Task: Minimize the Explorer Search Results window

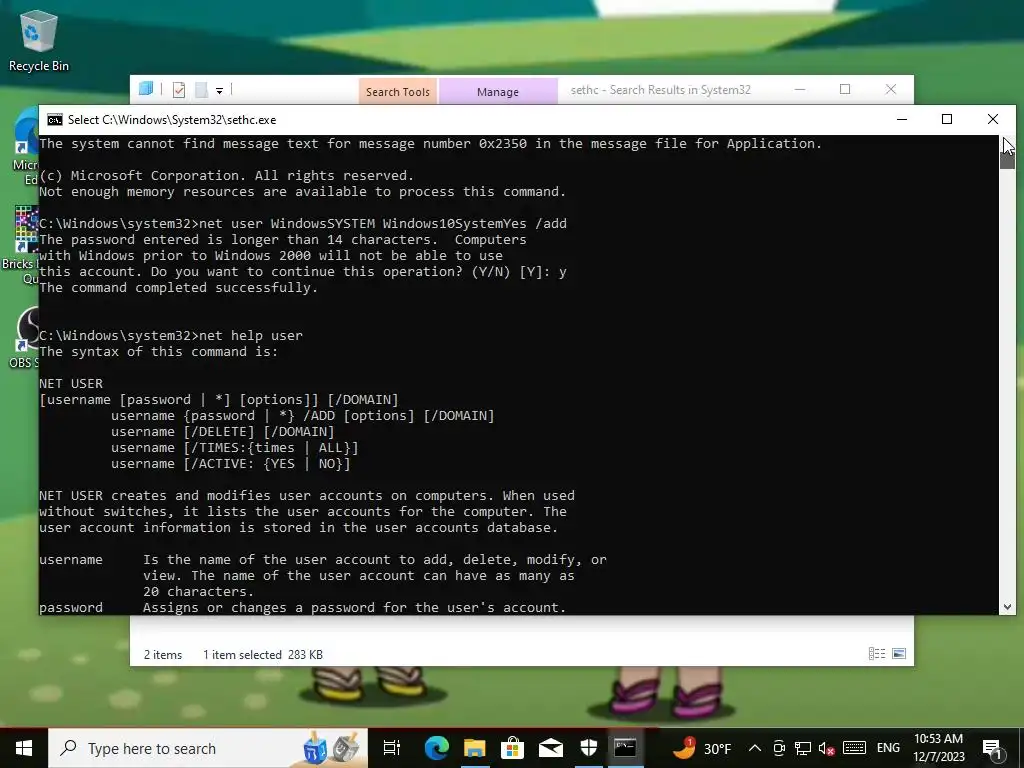Action: tap(799, 89)
